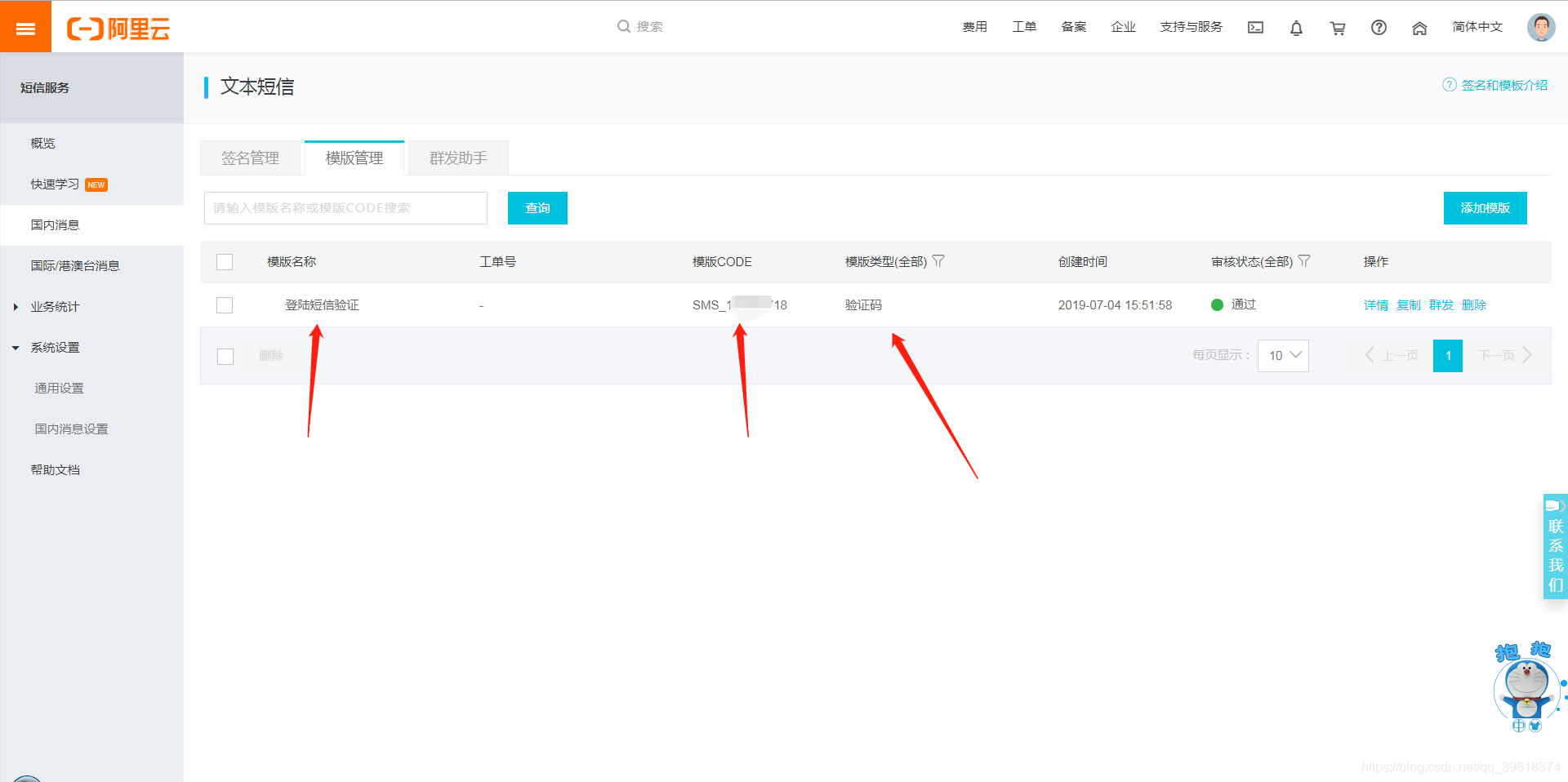Open the per-page display dropdown showing 10
Viewport: 1568px width, 782px height.
click(1282, 356)
